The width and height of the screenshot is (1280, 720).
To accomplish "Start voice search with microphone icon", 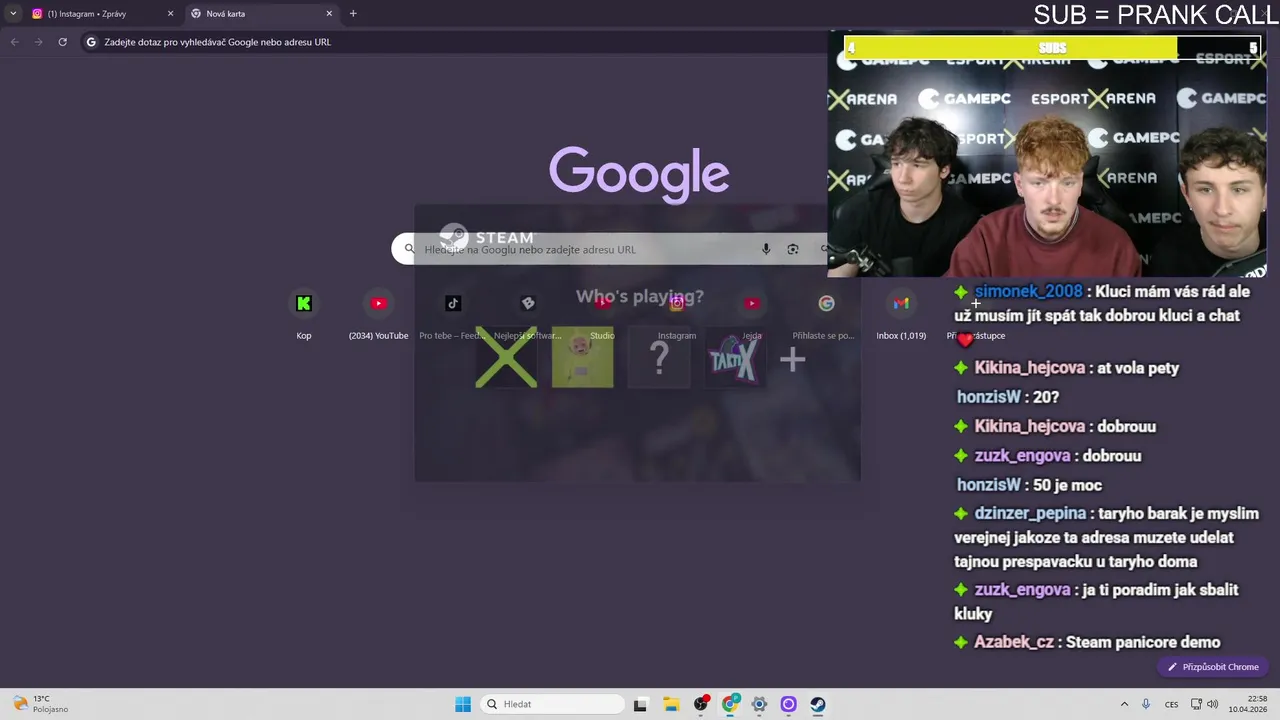I will 766,250.
